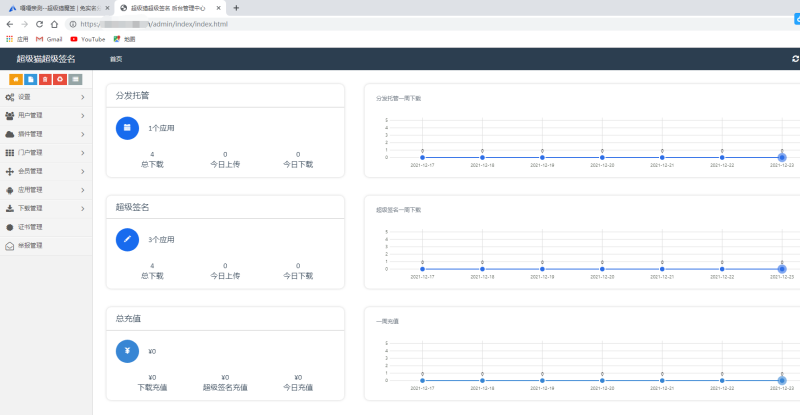Screen dimensions: 800x415
Task: Click the 超级签名充值 label
Action: point(225,387)
